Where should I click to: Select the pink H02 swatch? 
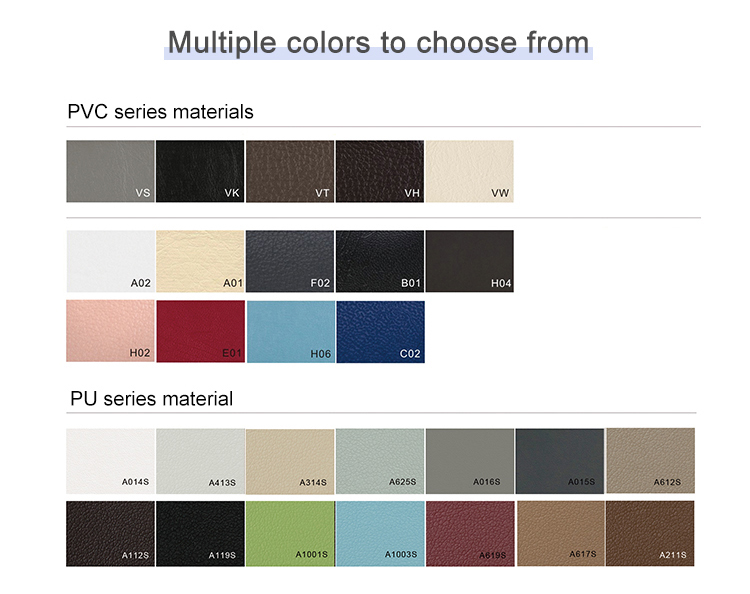pyautogui.click(x=110, y=331)
